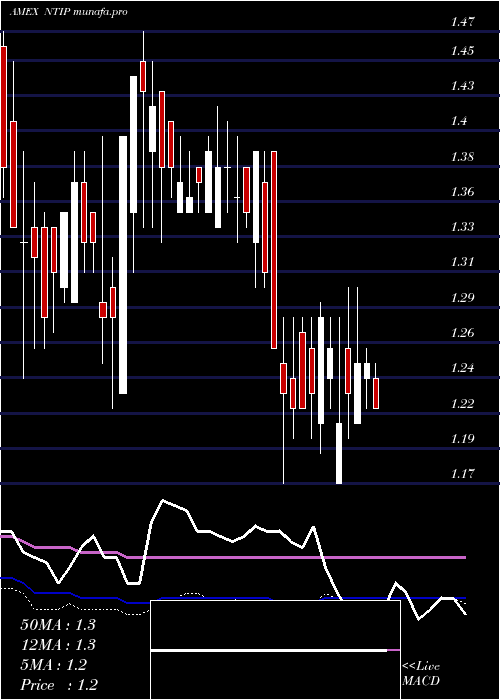Click the 5MA : 1.2 legend entry
This screenshot has height=700, width=500.
click(x=54, y=665)
